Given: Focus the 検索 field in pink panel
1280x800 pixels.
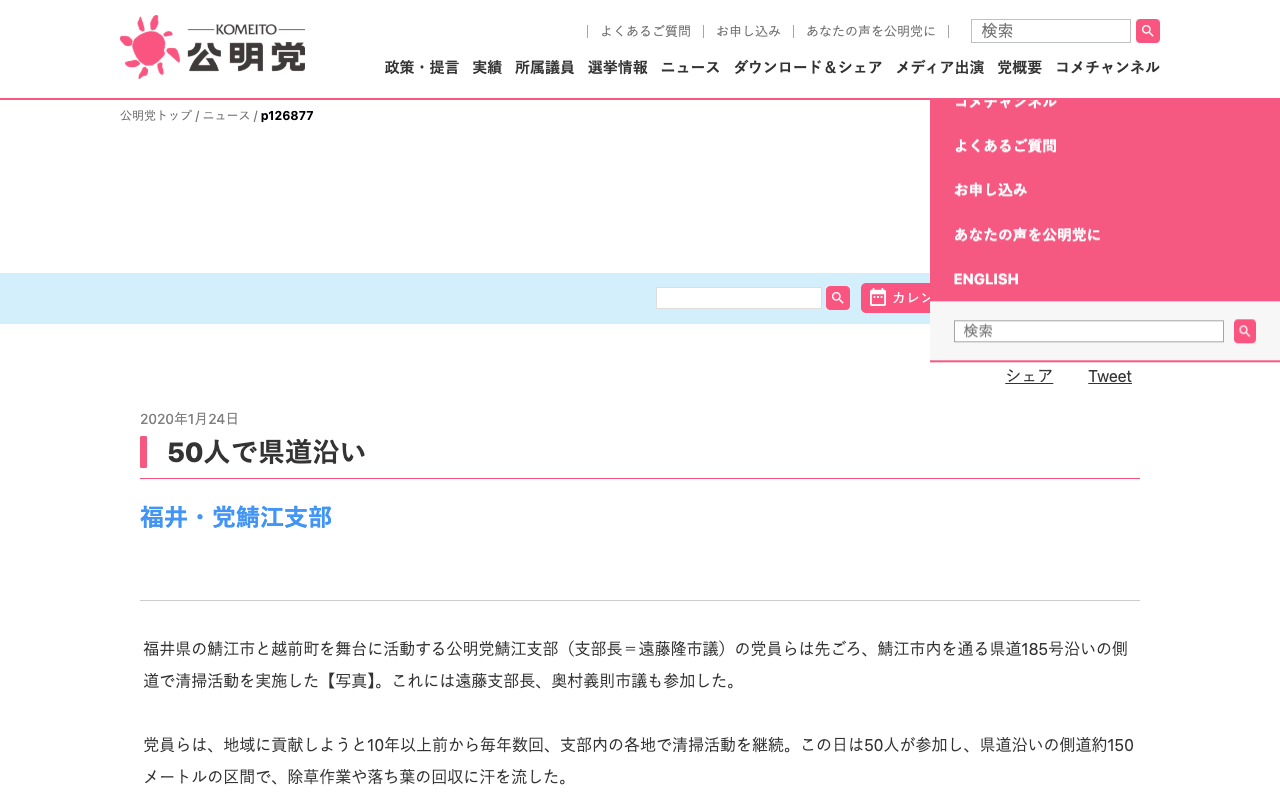Looking at the screenshot, I should [x=1089, y=331].
